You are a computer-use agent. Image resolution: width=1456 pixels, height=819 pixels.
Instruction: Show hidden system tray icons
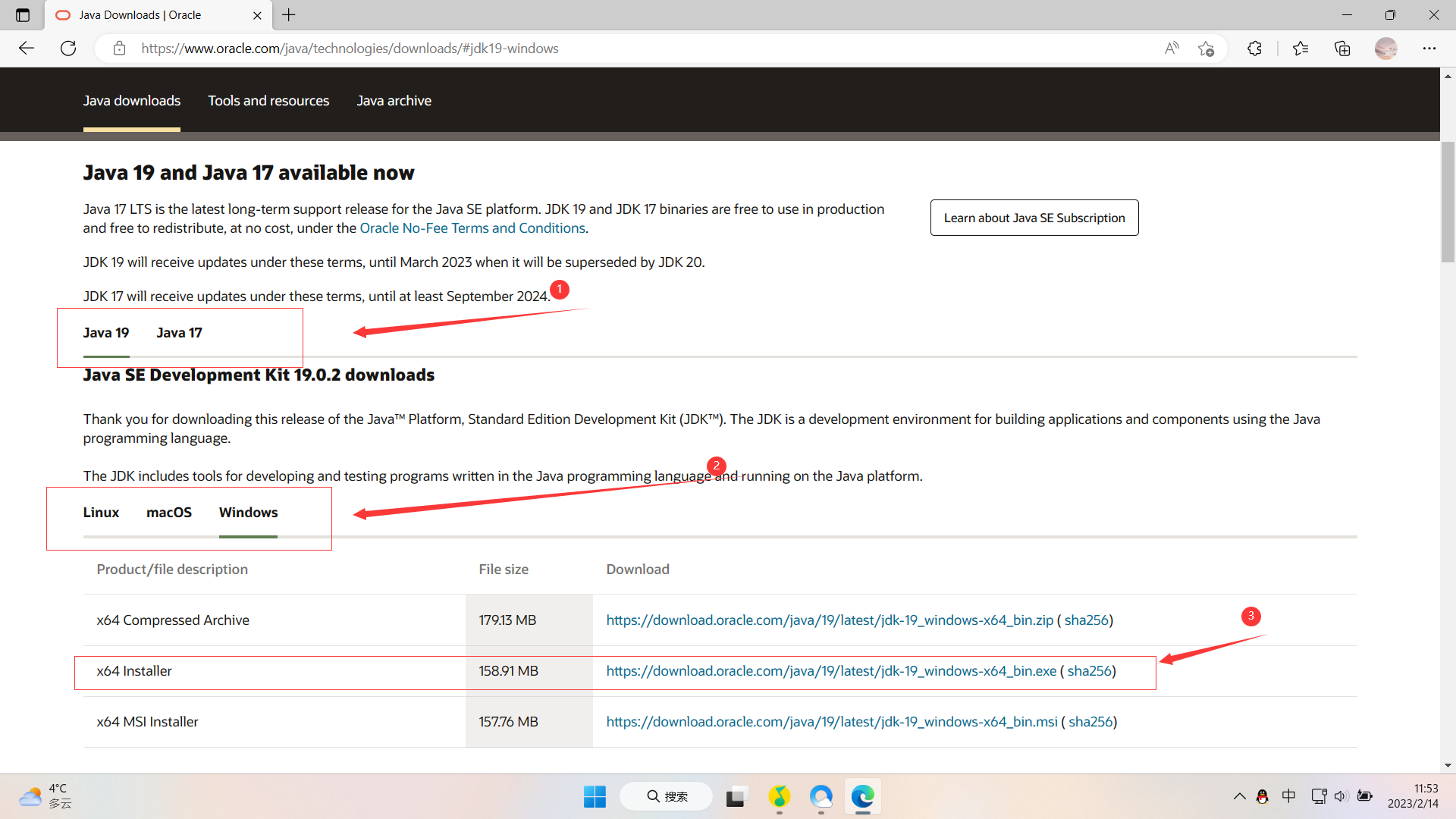[x=1239, y=796]
